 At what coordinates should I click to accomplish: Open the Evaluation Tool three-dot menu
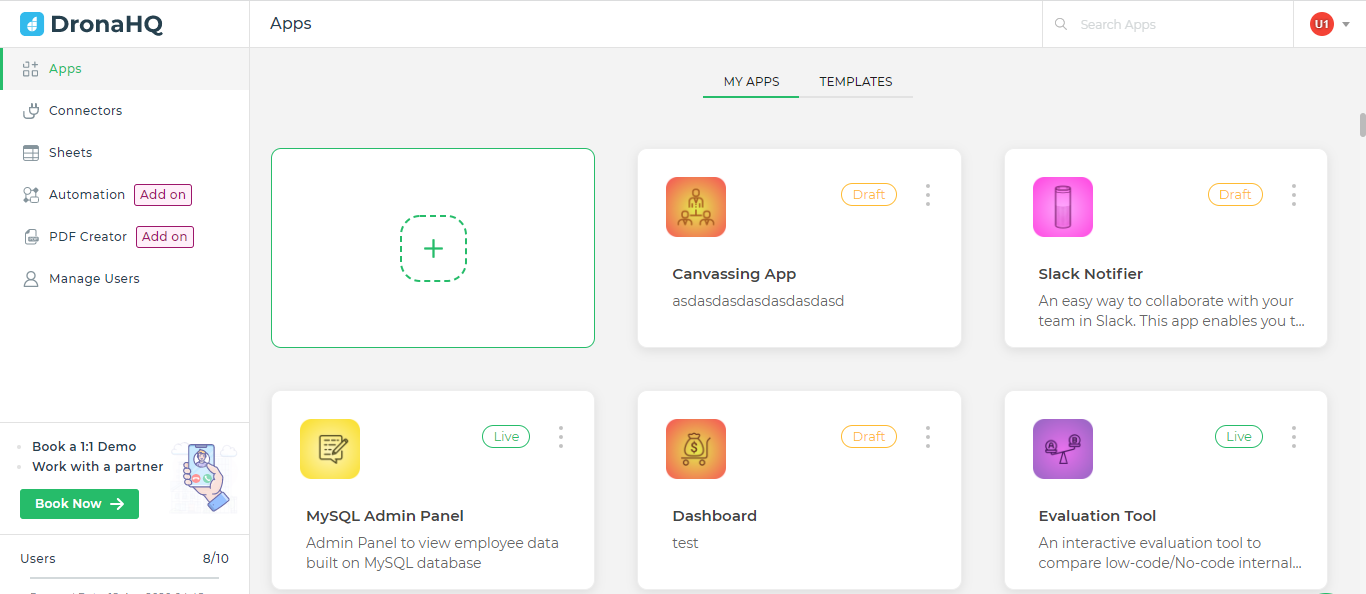pyautogui.click(x=1294, y=437)
